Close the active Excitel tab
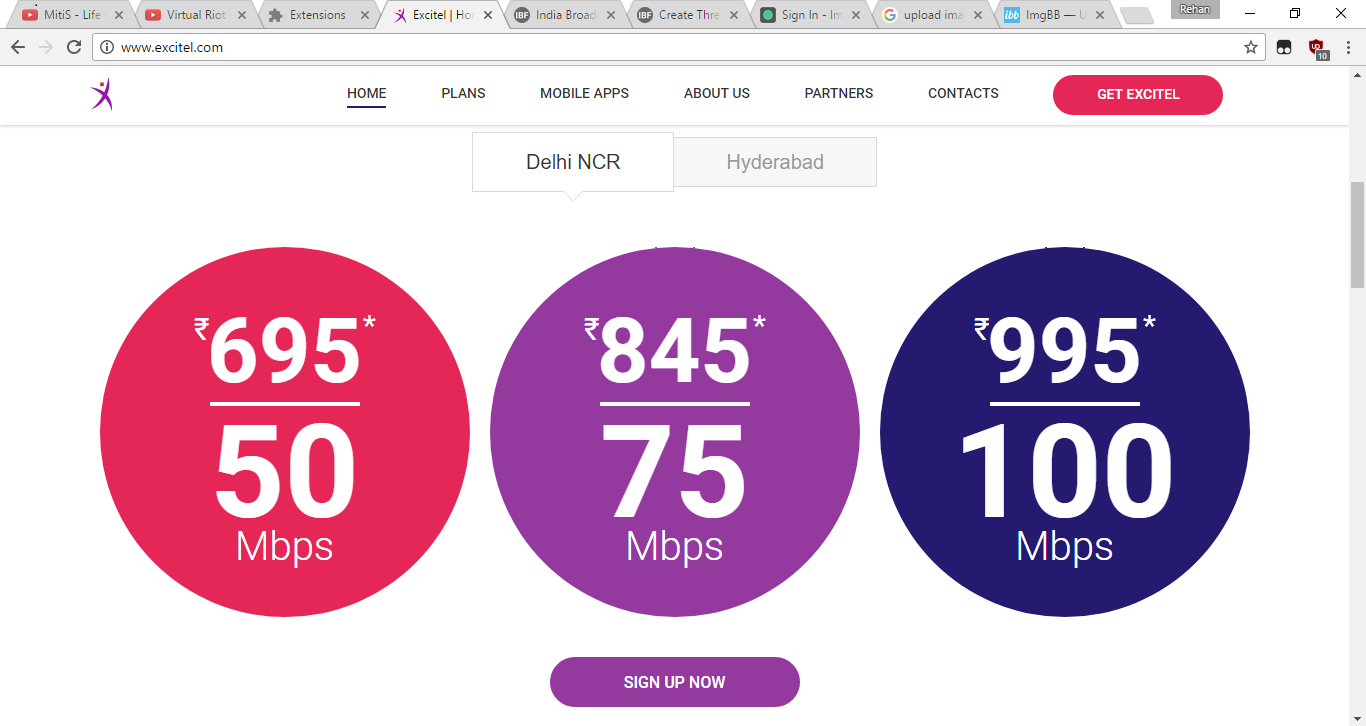This screenshot has width=1366, height=726. pos(488,15)
